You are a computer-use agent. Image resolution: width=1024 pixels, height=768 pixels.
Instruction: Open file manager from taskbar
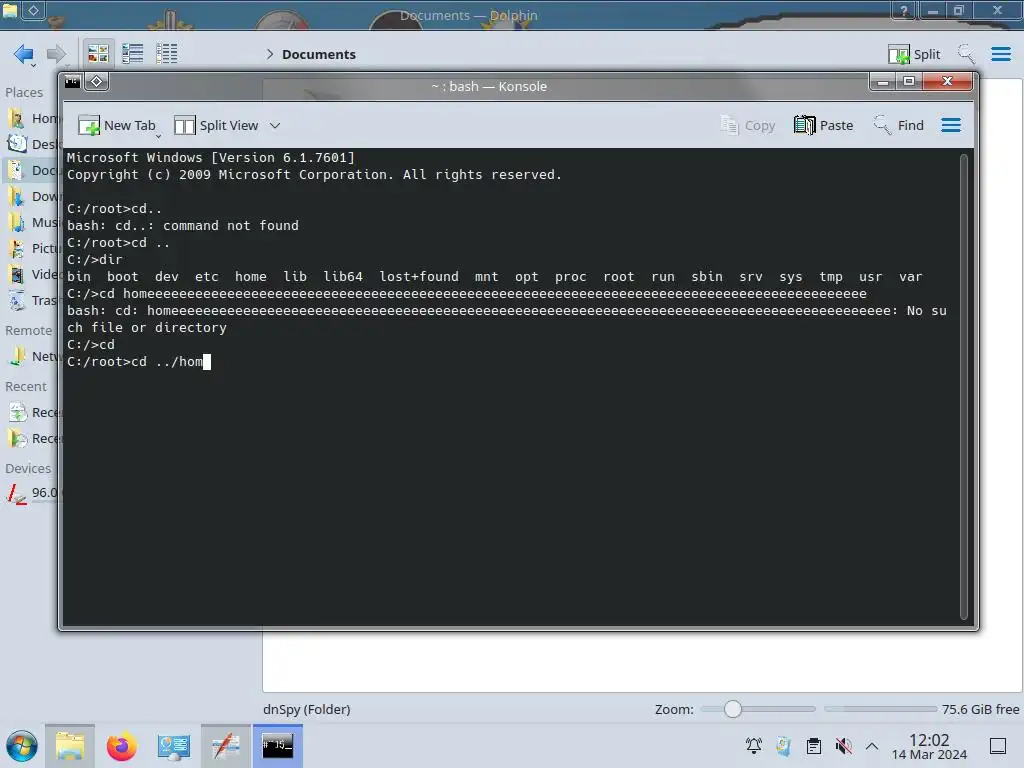point(70,746)
